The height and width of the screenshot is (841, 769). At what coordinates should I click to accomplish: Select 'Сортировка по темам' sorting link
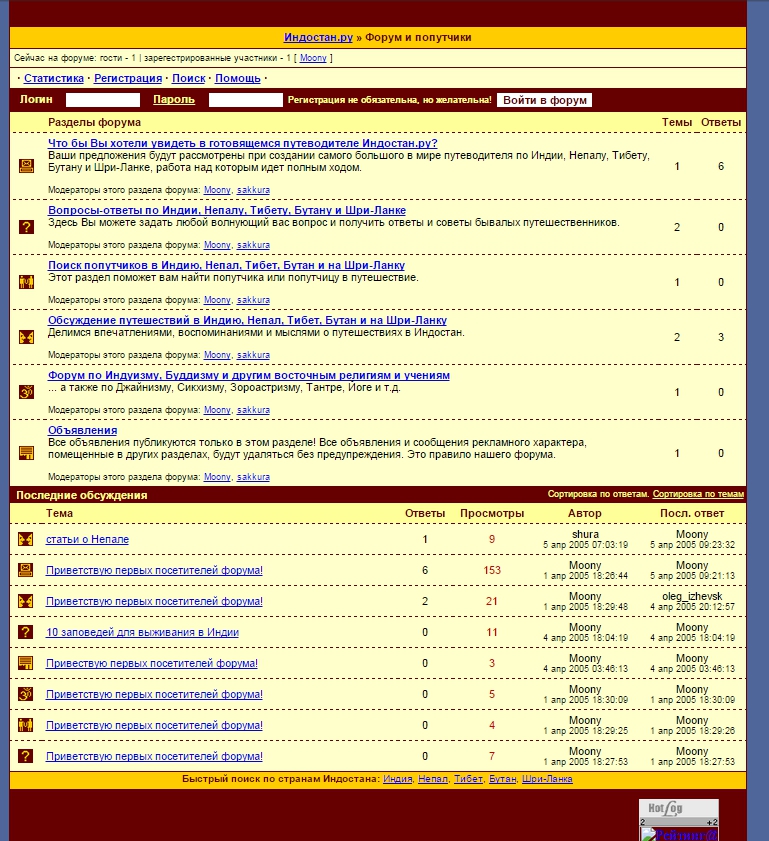point(698,494)
